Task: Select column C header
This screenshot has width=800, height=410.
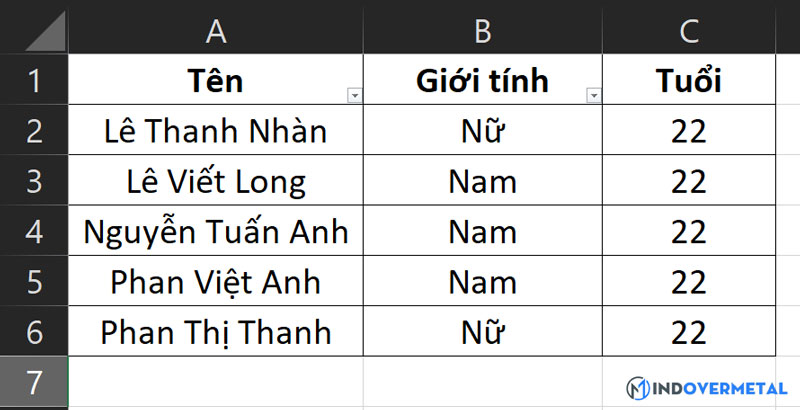Action: 689,30
